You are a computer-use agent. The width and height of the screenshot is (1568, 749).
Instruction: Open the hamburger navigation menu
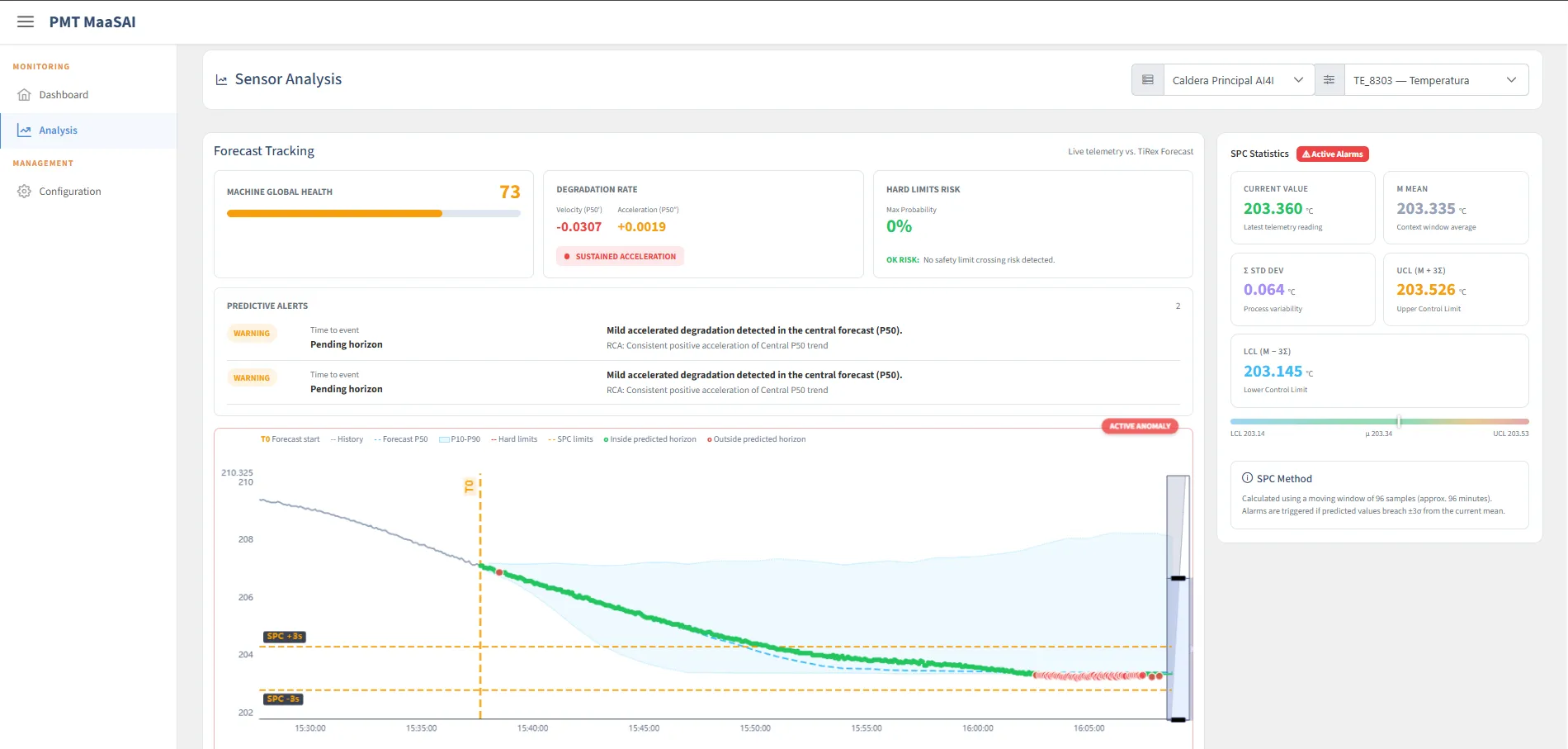pyautogui.click(x=26, y=21)
